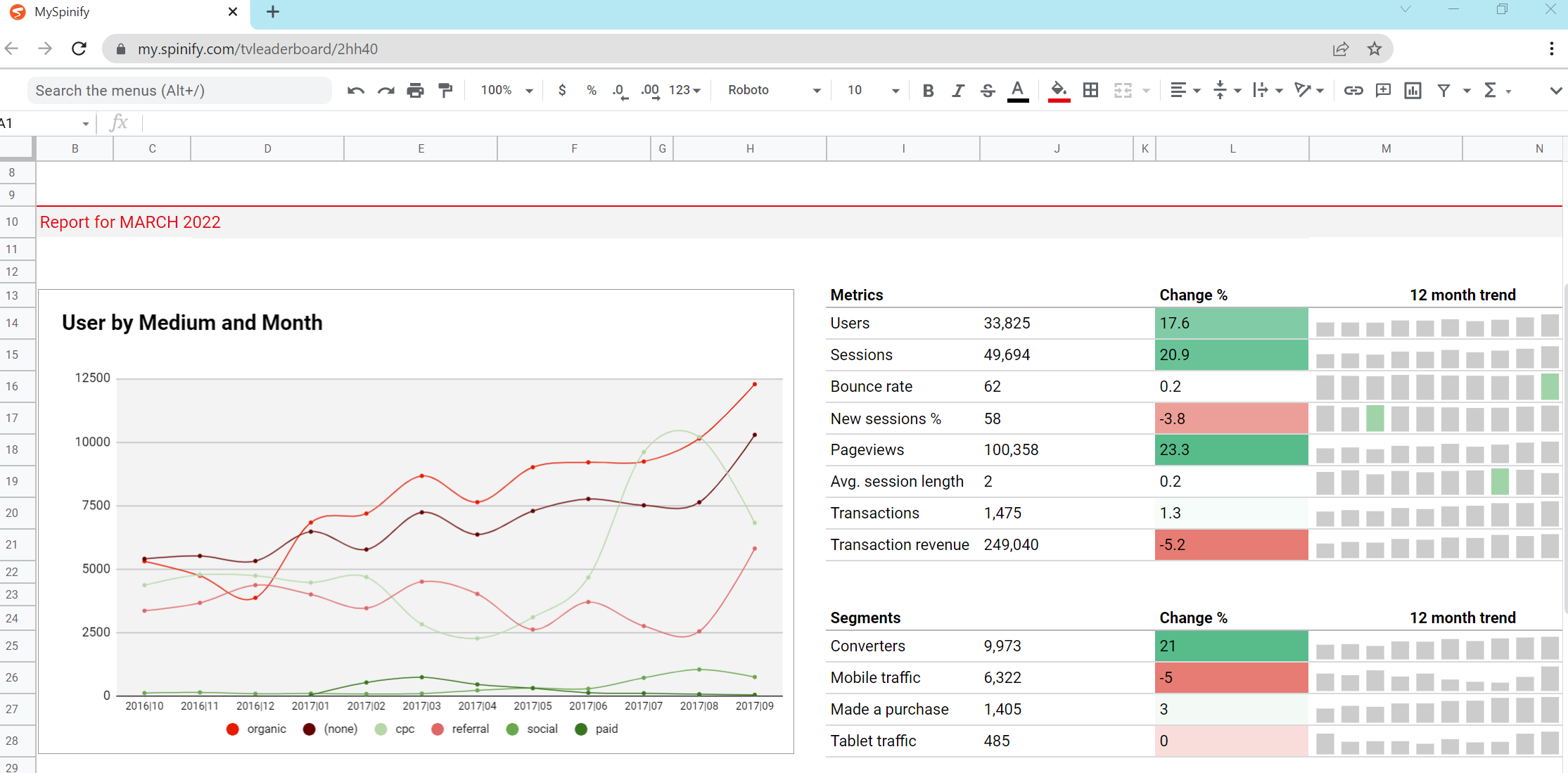Click the Merge cells icon
Screen dimensions: 1568x773
[1123, 90]
